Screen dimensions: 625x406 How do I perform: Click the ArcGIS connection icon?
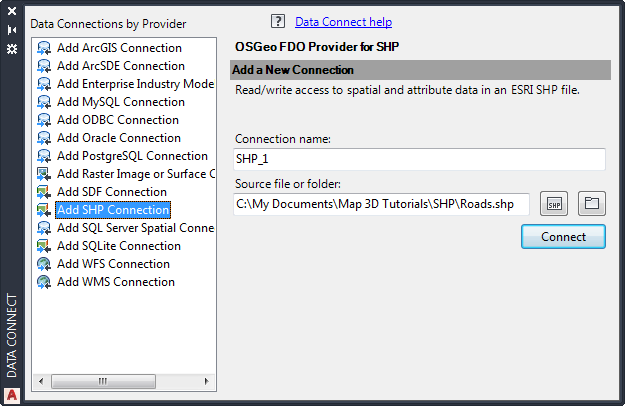coord(44,48)
